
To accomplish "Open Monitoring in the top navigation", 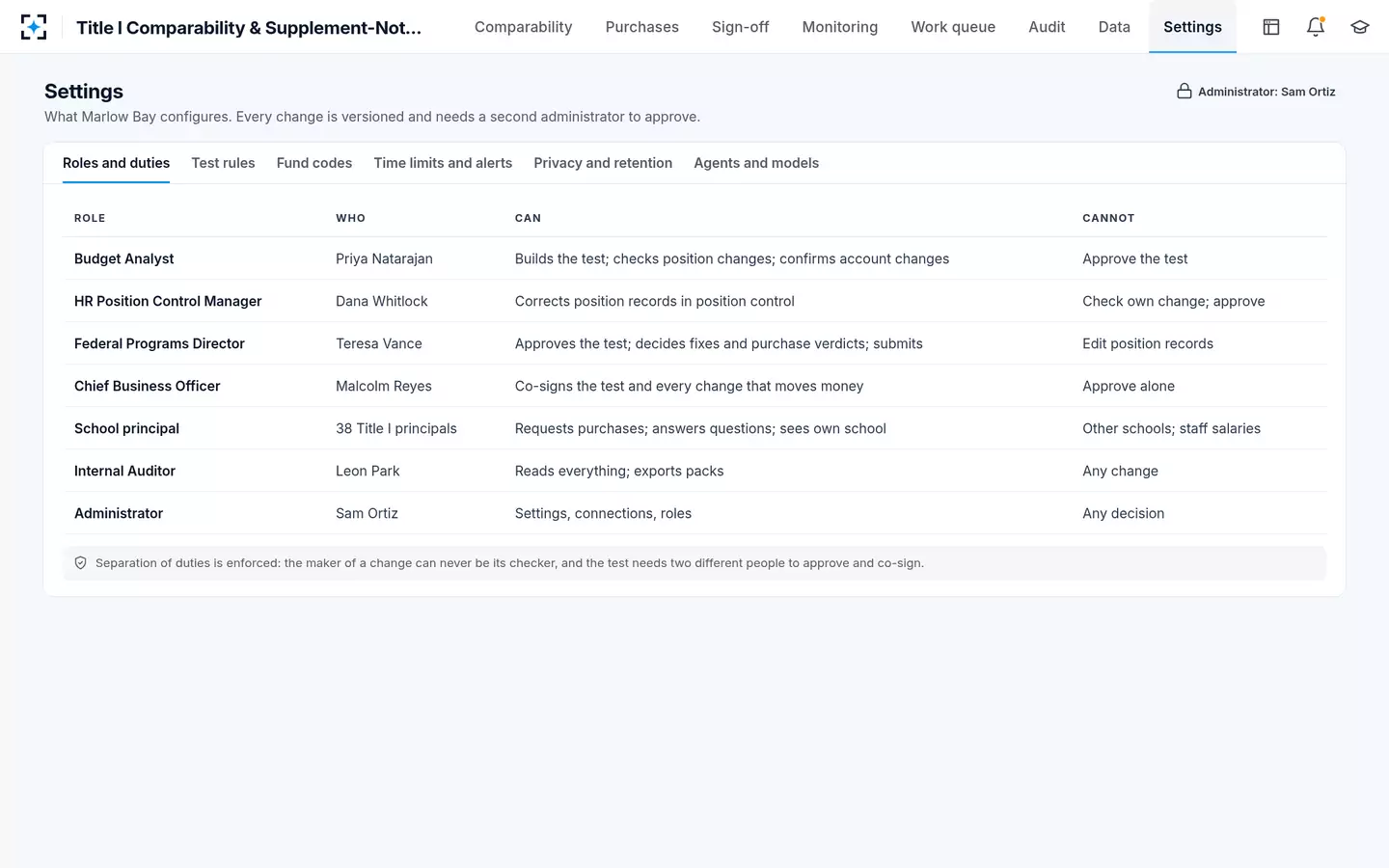I will point(840,27).
